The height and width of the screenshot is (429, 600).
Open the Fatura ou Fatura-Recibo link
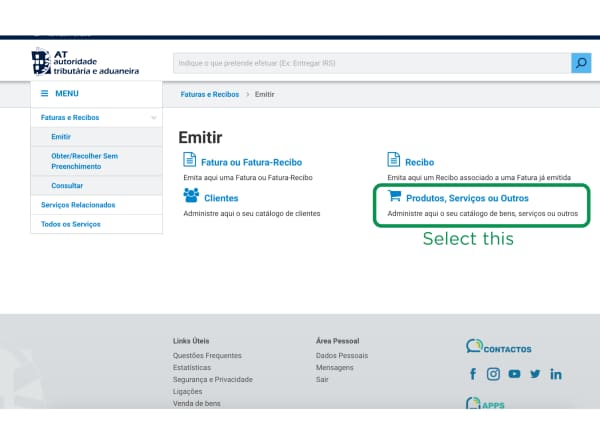[251, 162]
